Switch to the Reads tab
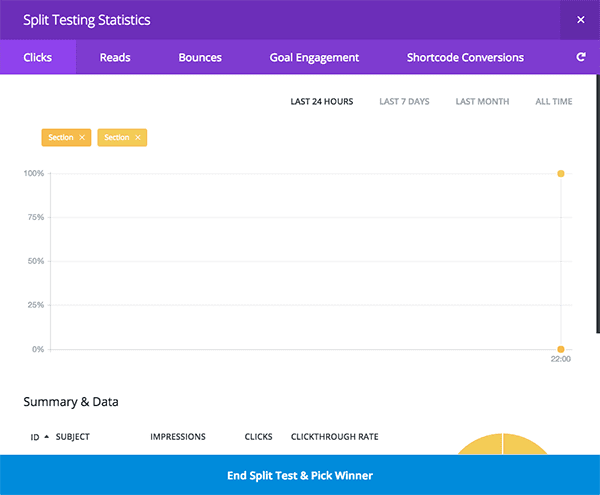This screenshot has height=495, width=600. 115,58
